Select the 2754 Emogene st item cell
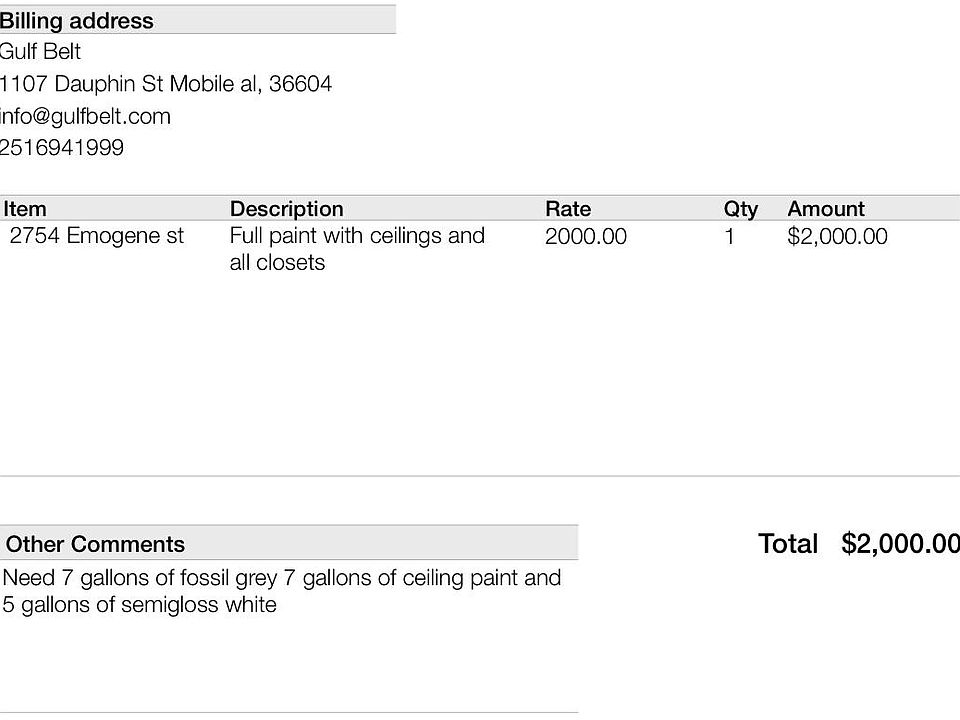The width and height of the screenshot is (960, 720). pos(97,236)
